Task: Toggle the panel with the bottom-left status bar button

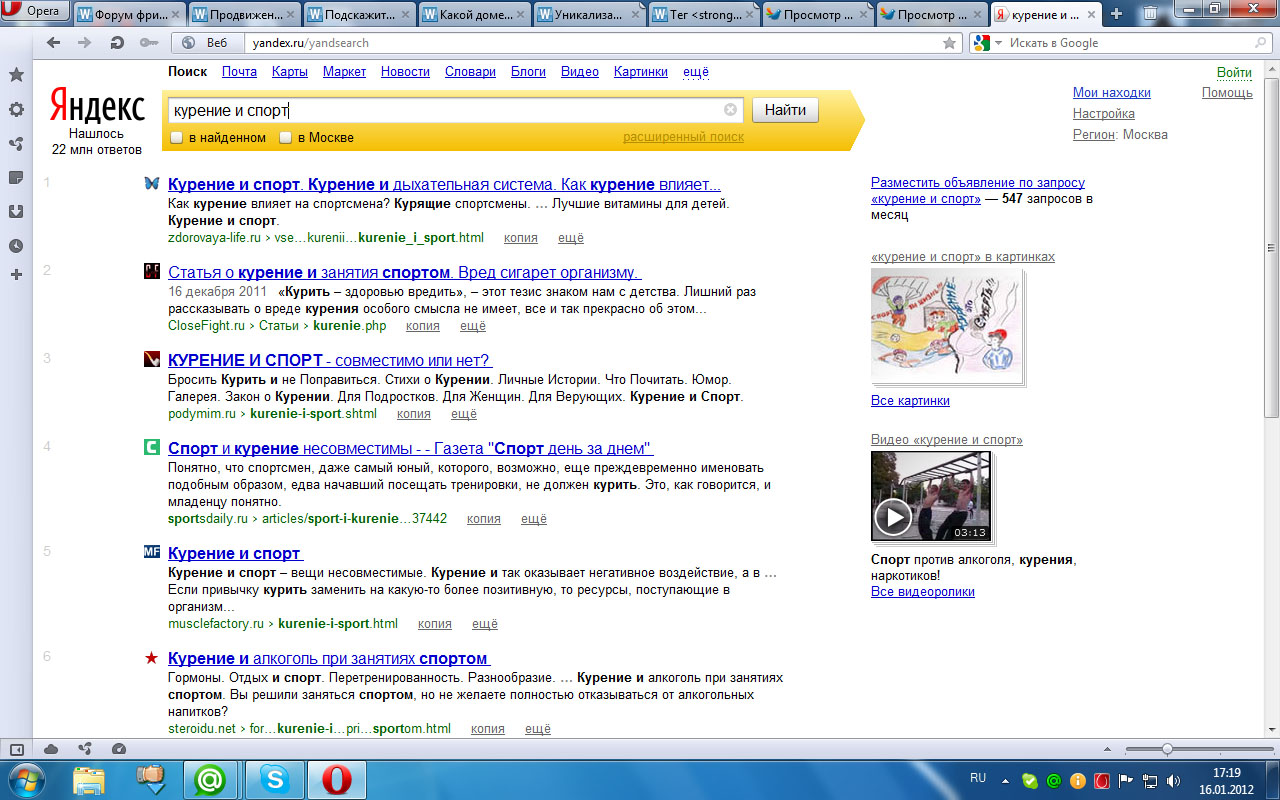Action: tap(16, 749)
